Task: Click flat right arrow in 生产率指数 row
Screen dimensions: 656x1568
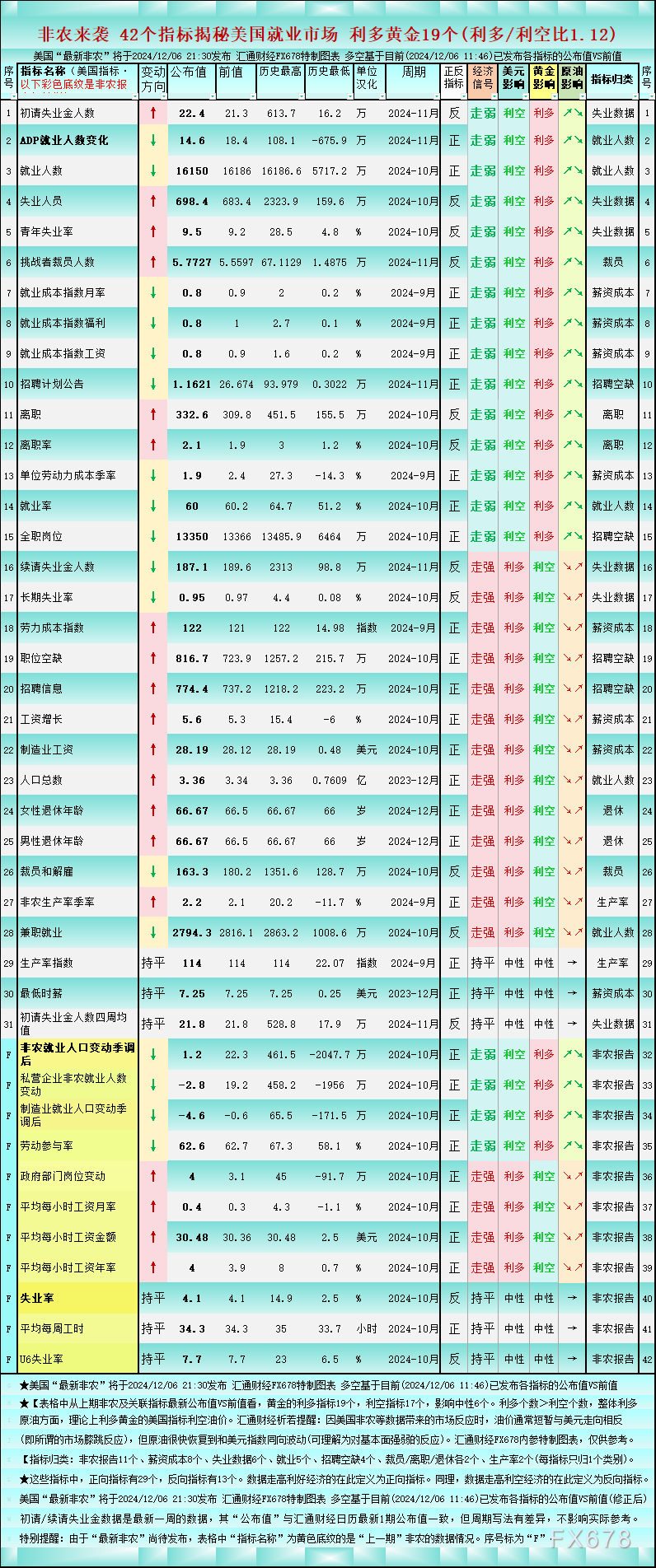Action: tap(572, 963)
